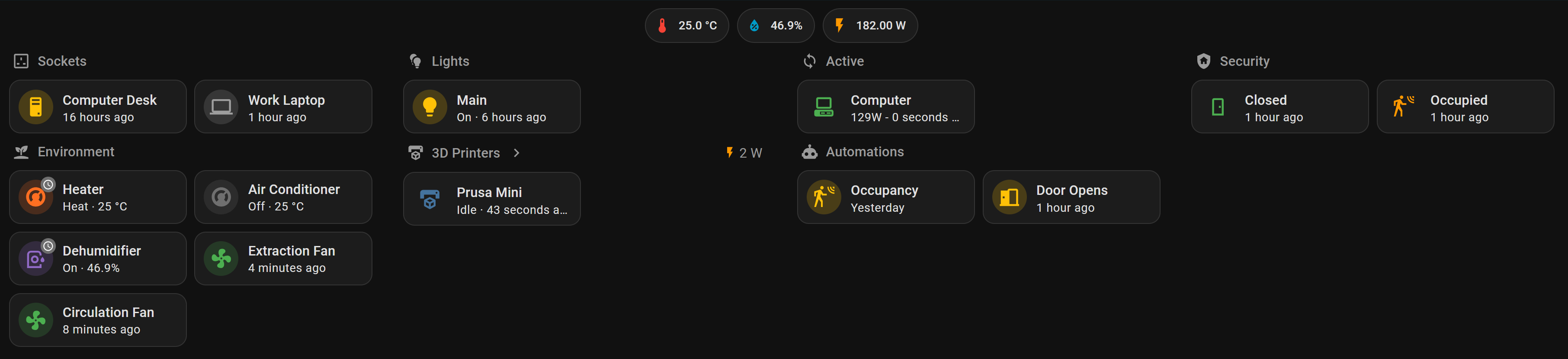The image size is (1568, 359).
Task: Click the door icon on Door Opens automation
Action: [1009, 197]
